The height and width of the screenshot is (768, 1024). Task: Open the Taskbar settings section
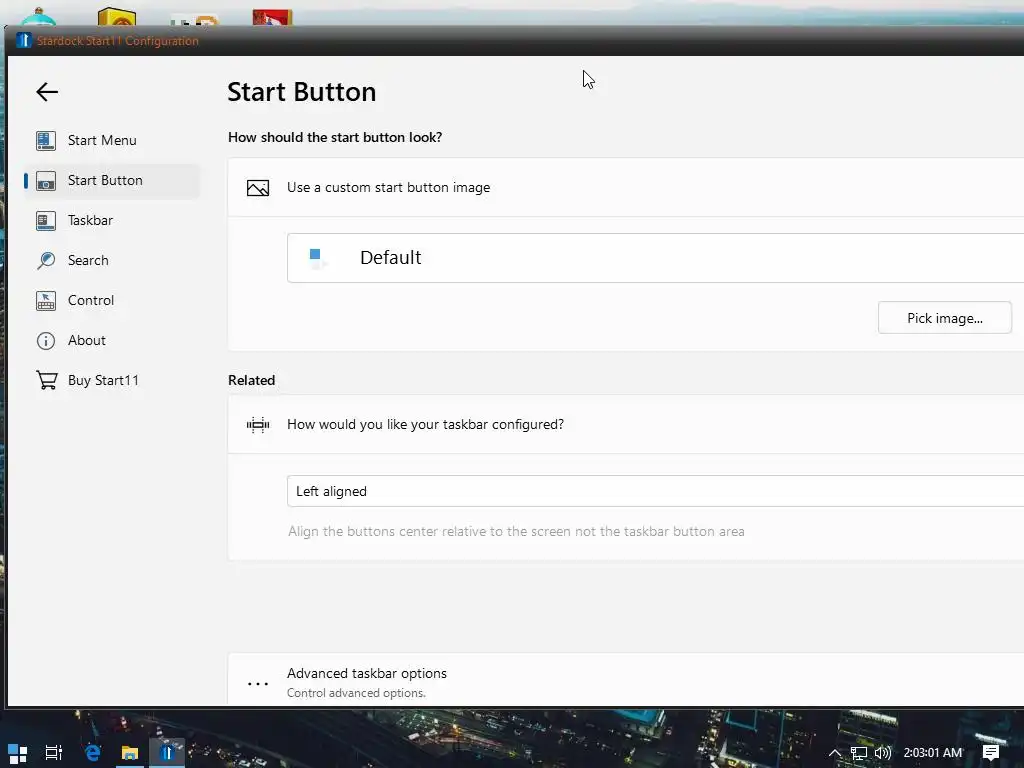(111, 220)
